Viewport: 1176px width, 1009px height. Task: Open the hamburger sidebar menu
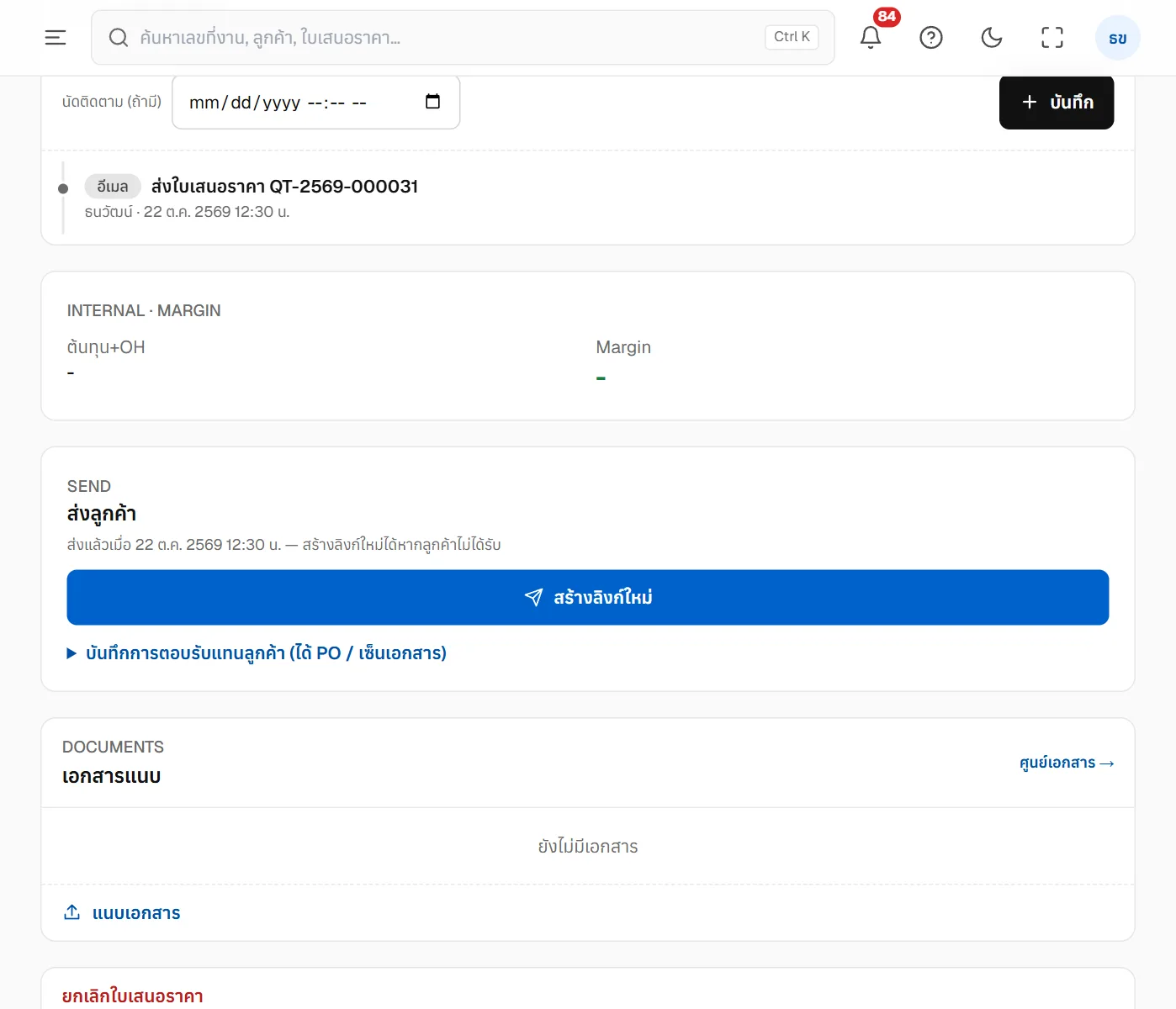[x=56, y=38]
